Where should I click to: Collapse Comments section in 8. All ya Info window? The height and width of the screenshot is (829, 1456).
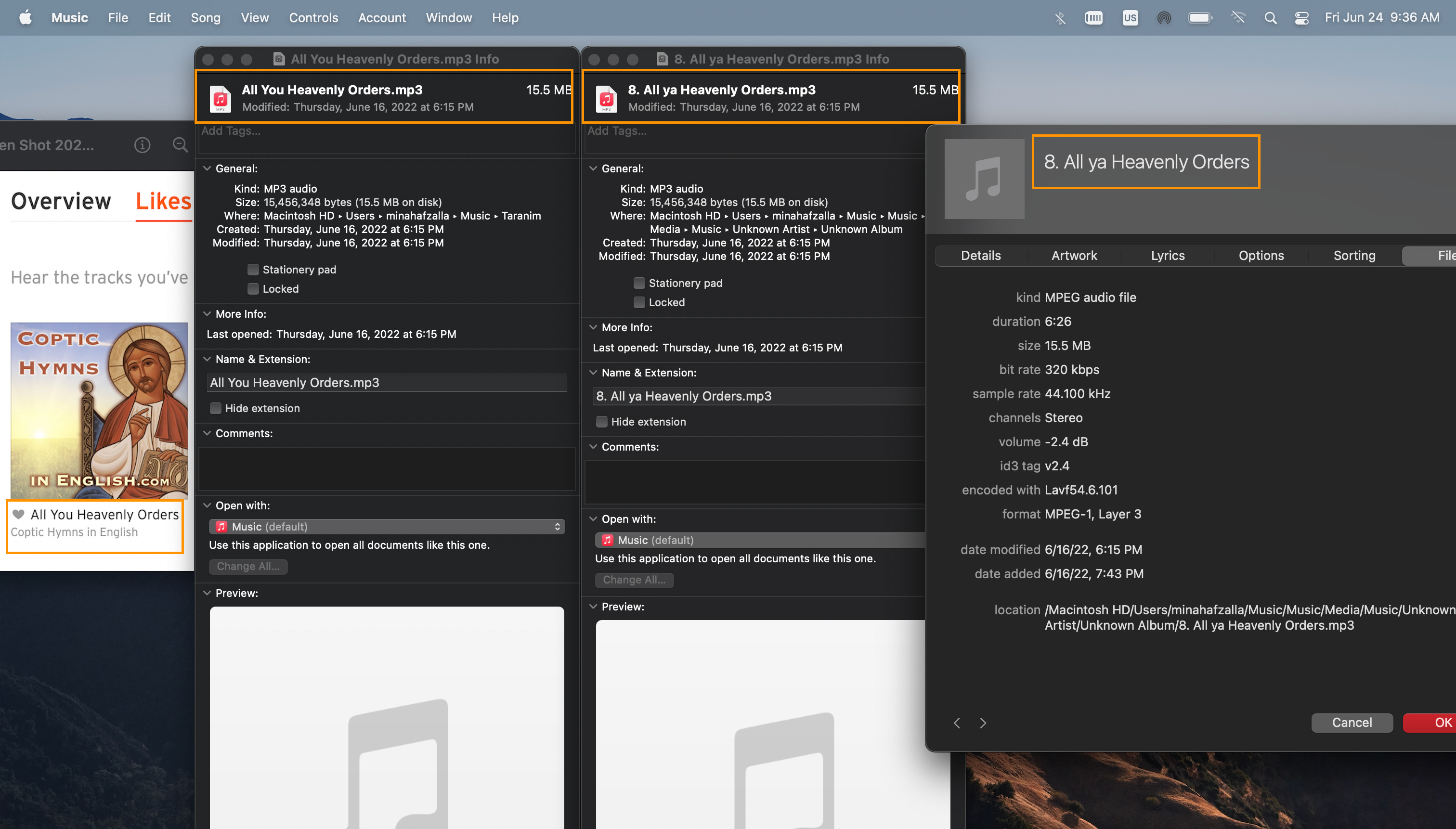click(x=593, y=447)
